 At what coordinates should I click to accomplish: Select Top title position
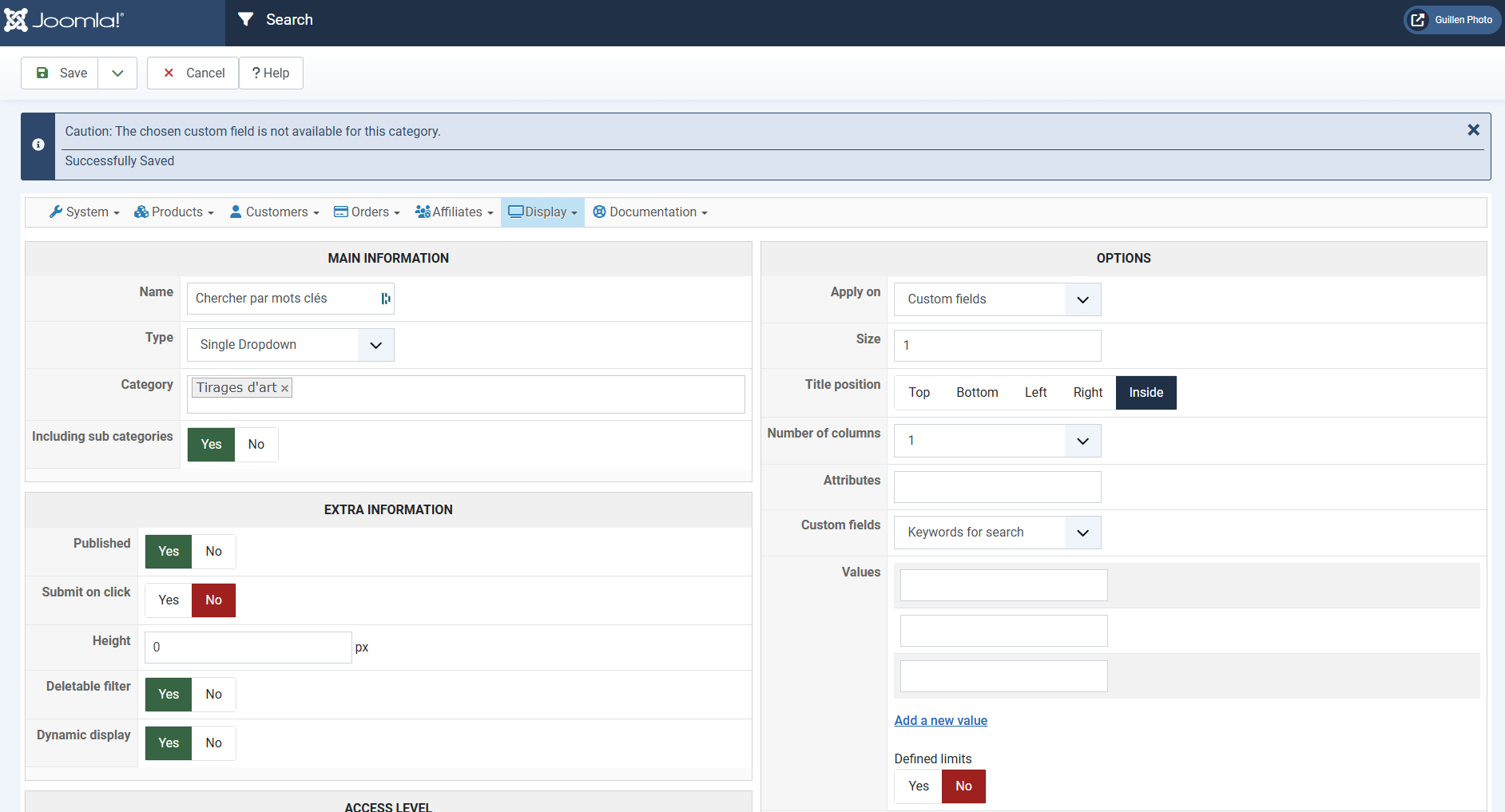click(x=919, y=393)
